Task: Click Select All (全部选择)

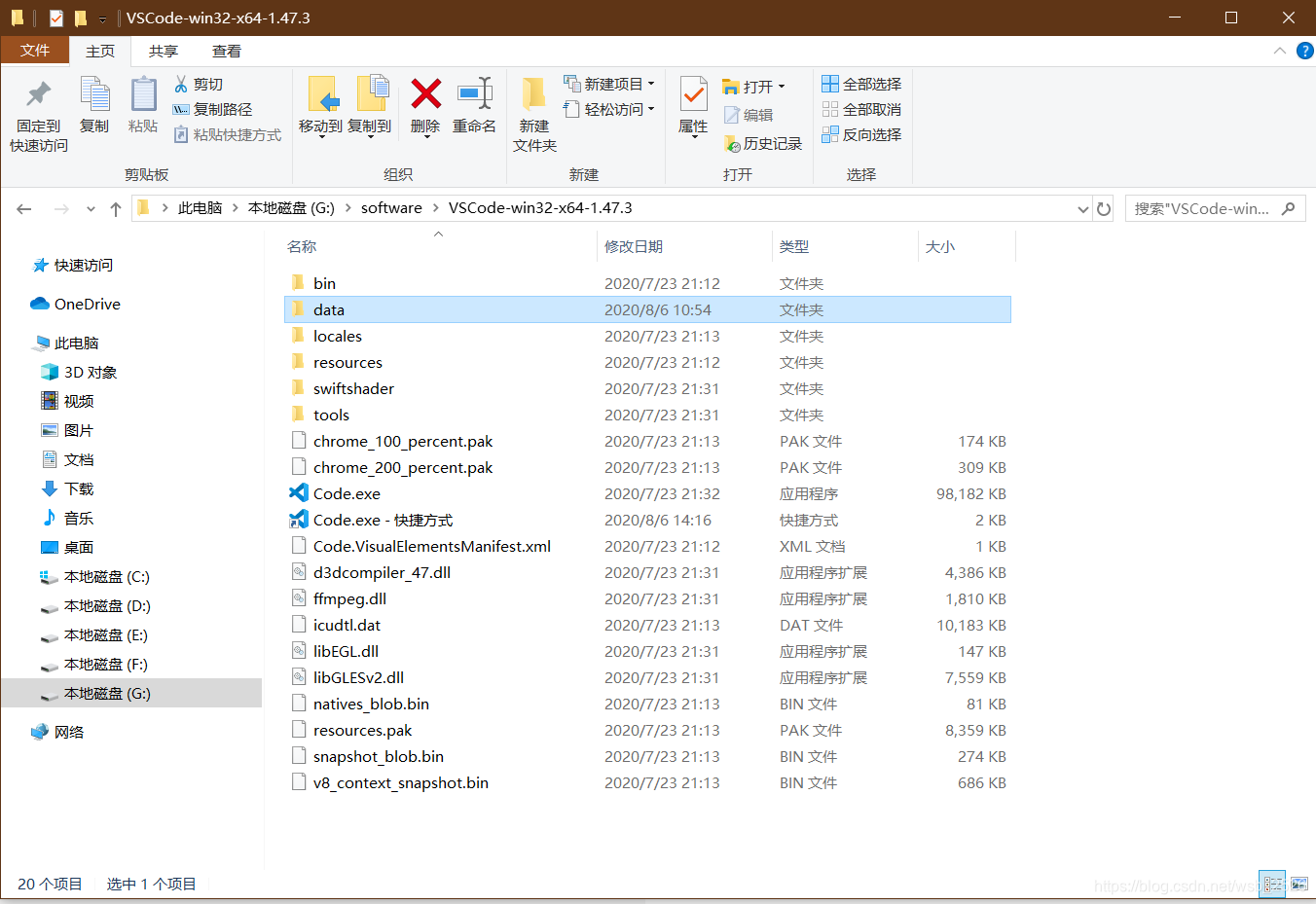Action: tap(861, 84)
